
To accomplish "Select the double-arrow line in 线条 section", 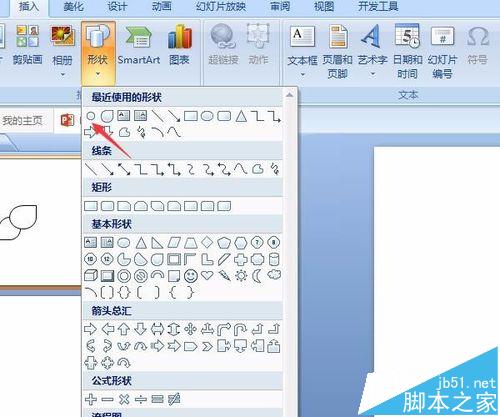I will 124,169.
